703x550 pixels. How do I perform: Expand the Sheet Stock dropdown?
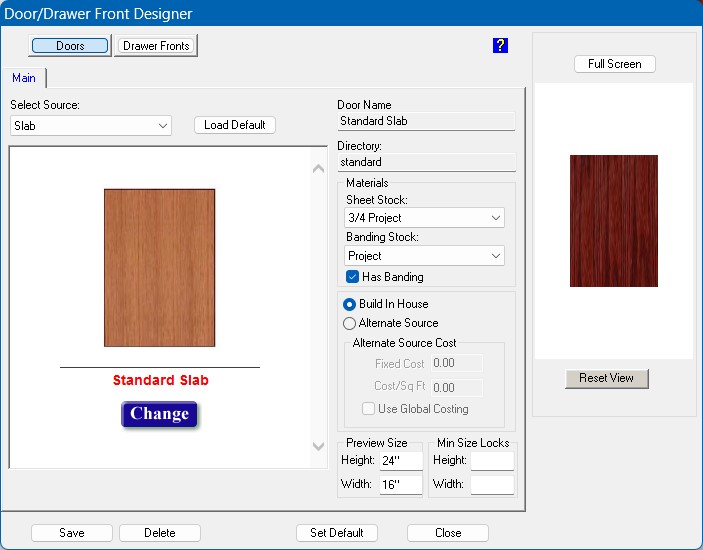(425, 218)
